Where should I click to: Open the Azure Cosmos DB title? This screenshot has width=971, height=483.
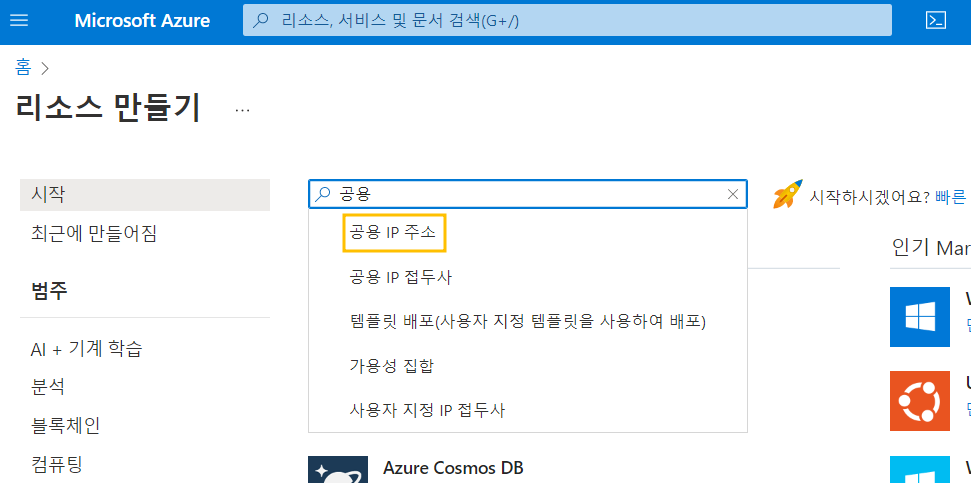pos(453,468)
